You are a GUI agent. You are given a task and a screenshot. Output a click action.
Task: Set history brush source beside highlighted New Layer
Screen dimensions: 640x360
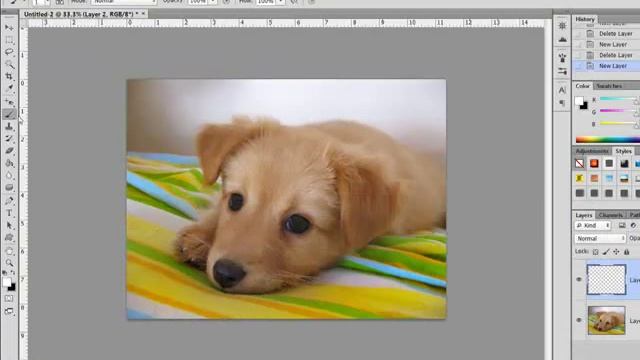point(578,66)
